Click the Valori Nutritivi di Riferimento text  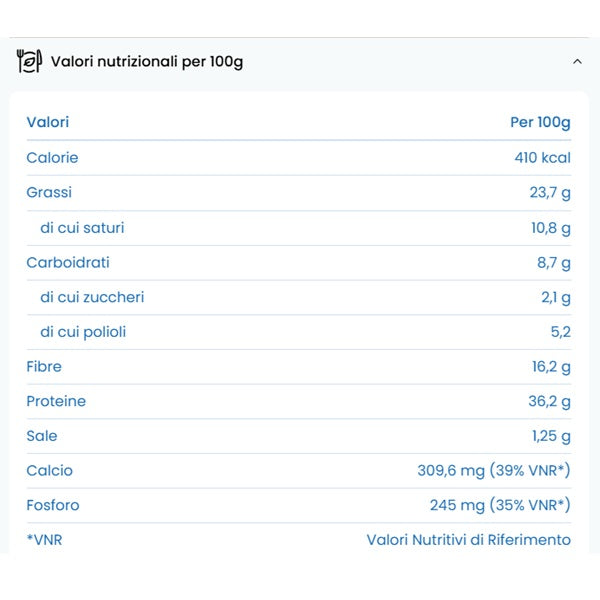[468, 540]
